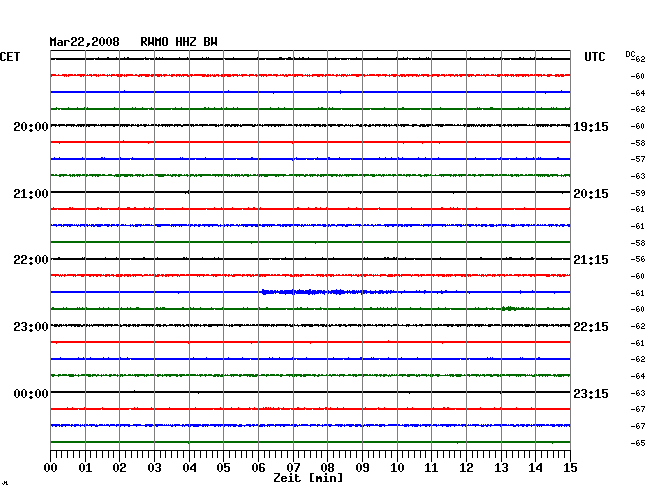650x494 pixels.
Task: Select minute tick label 10
Action: [x=397, y=468]
